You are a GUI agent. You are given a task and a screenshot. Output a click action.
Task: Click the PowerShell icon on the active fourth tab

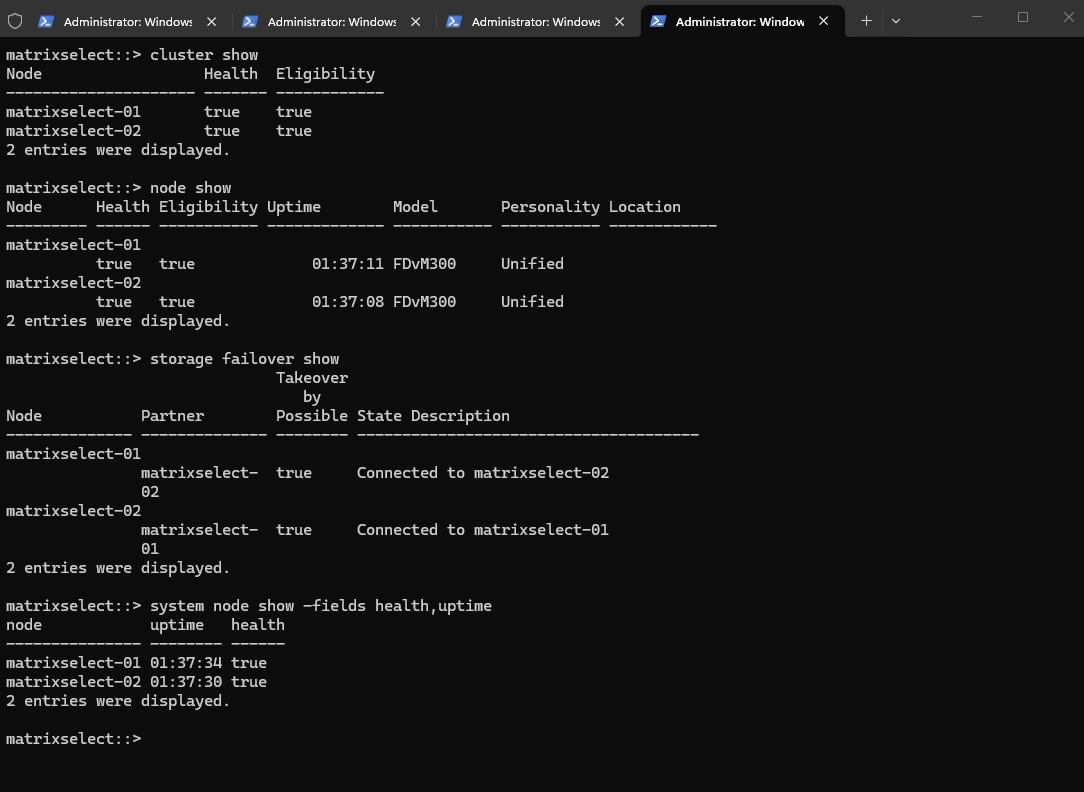coord(658,21)
